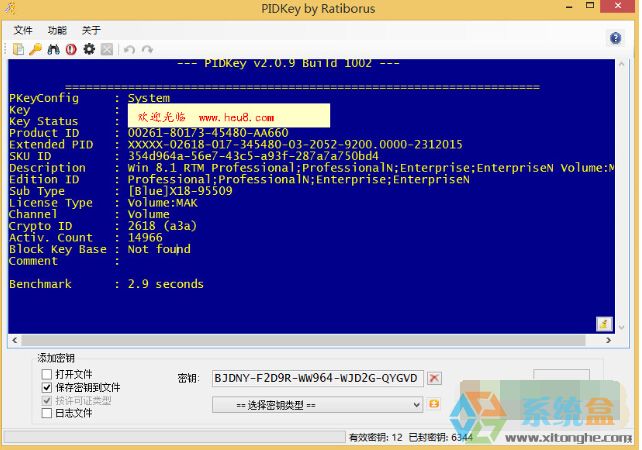
Task: Maximize the PIDKey window
Action: point(590,6)
